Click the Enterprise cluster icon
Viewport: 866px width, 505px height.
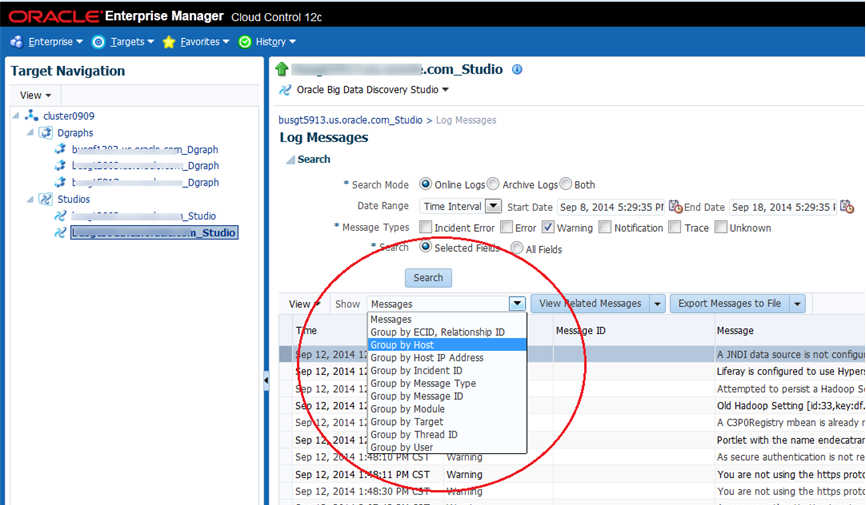(17, 42)
